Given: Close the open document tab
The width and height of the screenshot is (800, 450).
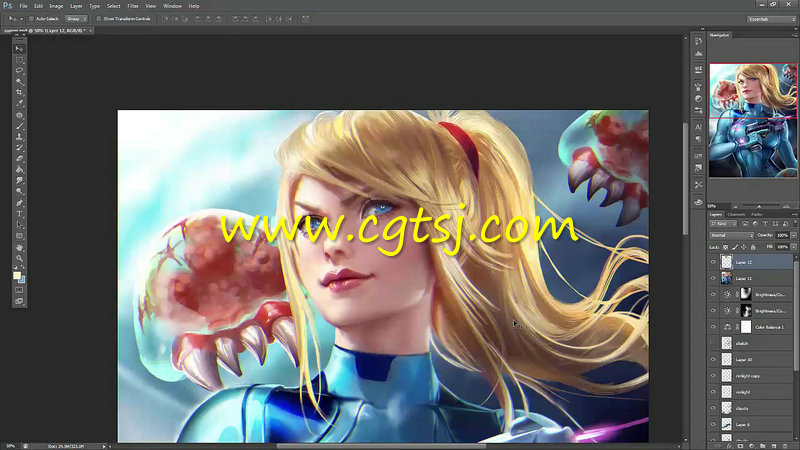Looking at the screenshot, I should (90, 31).
